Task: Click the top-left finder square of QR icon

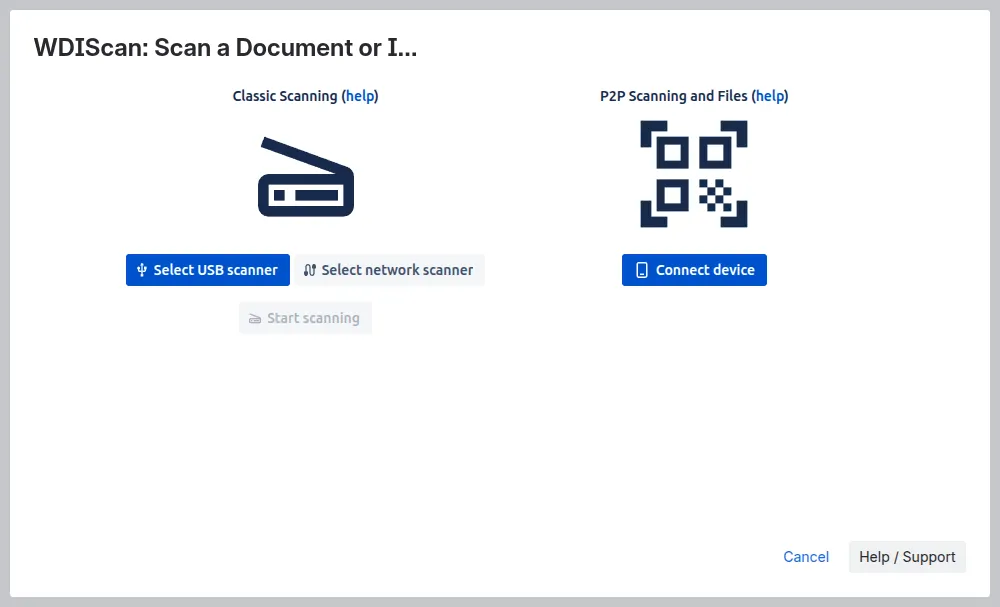Action: click(x=674, y=153)
